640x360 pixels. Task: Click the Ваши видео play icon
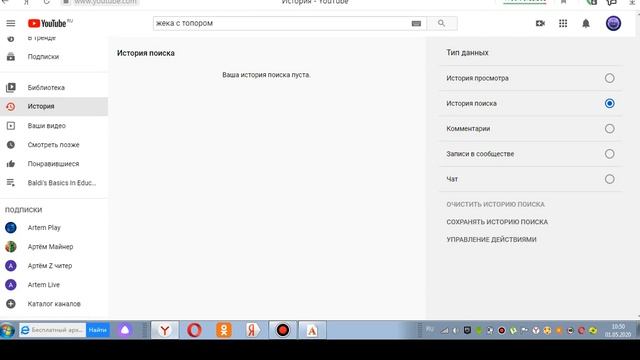coord(11,126)
